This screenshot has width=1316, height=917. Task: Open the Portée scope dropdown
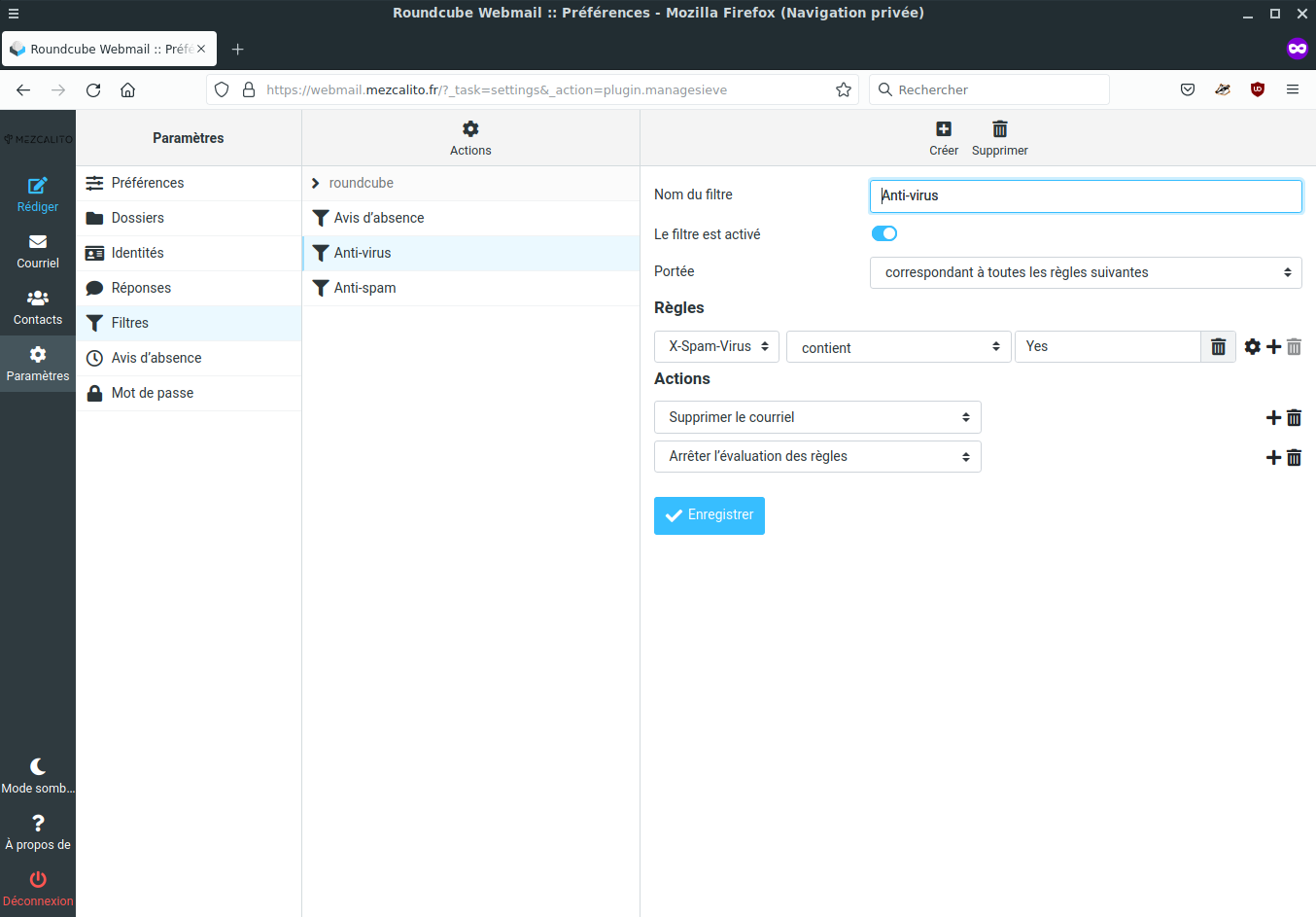coord(1085,272)
